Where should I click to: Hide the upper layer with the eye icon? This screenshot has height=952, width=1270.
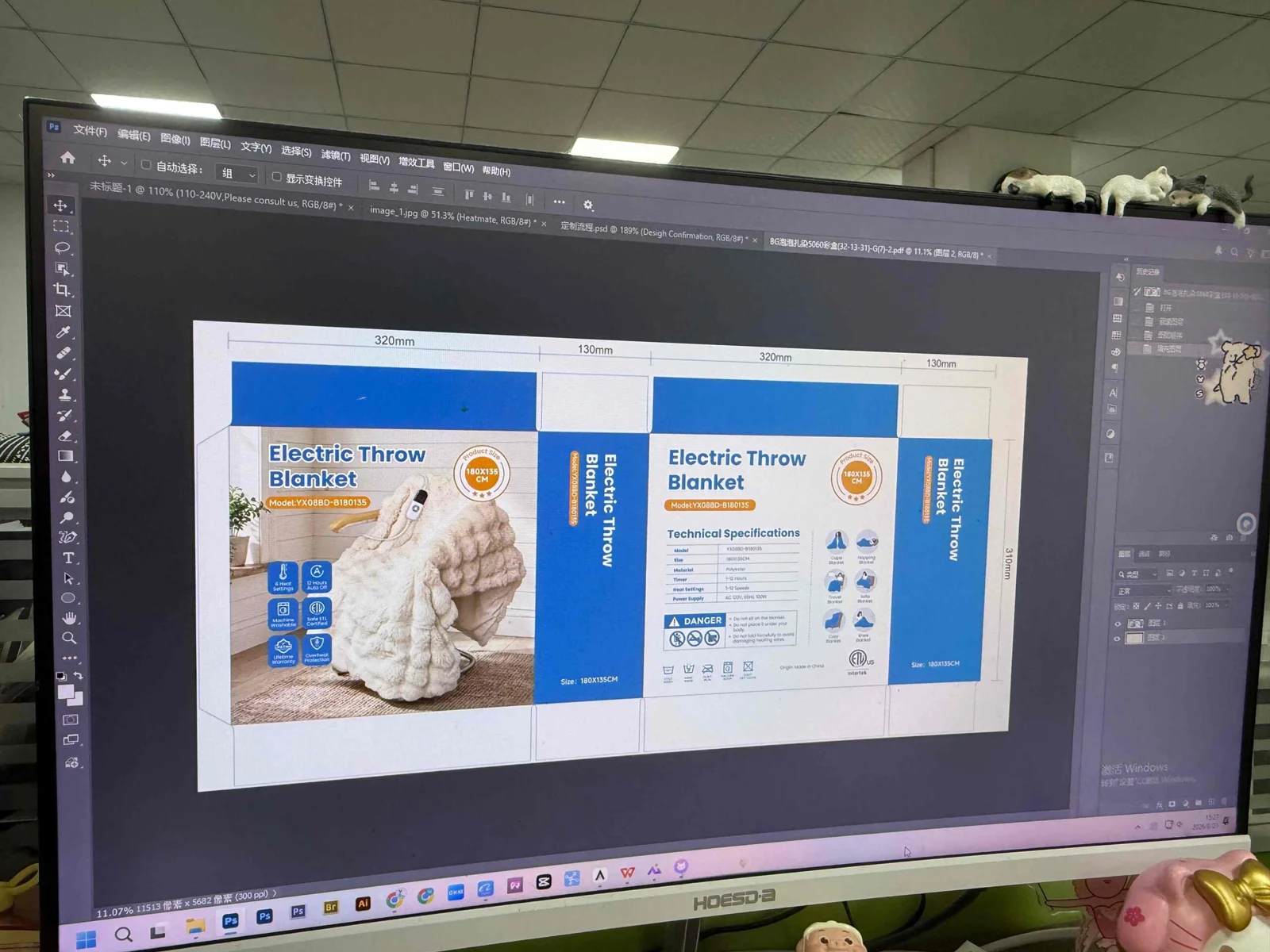point(1118,624)
